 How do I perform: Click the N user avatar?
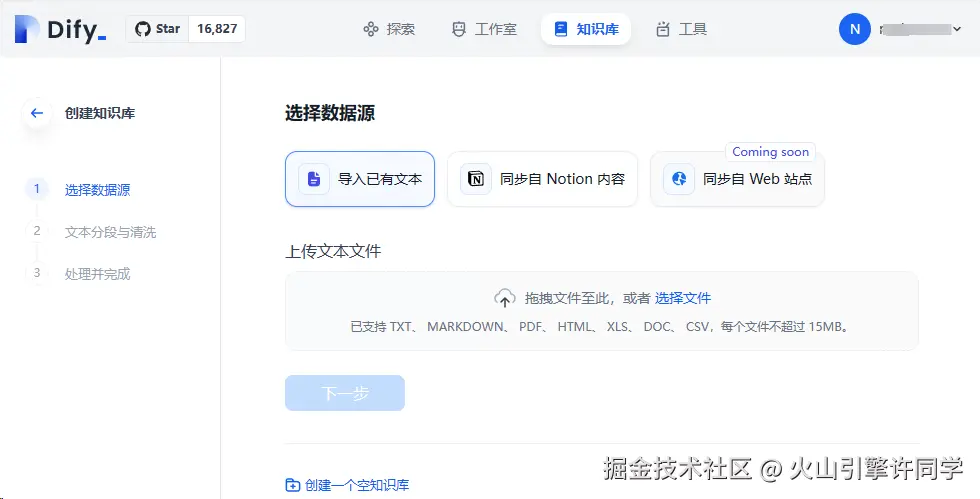[x=854, y=29]
